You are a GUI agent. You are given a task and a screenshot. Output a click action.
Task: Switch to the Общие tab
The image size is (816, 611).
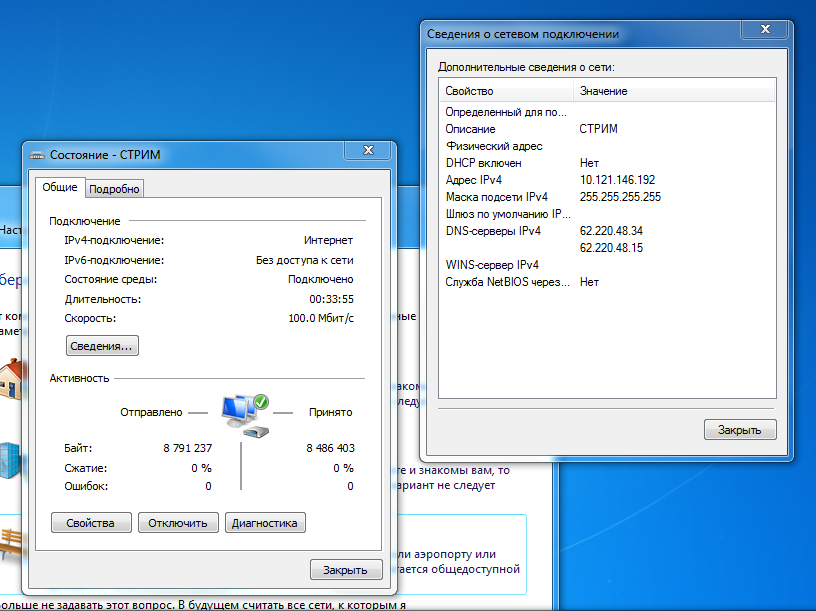click(60, 187)
